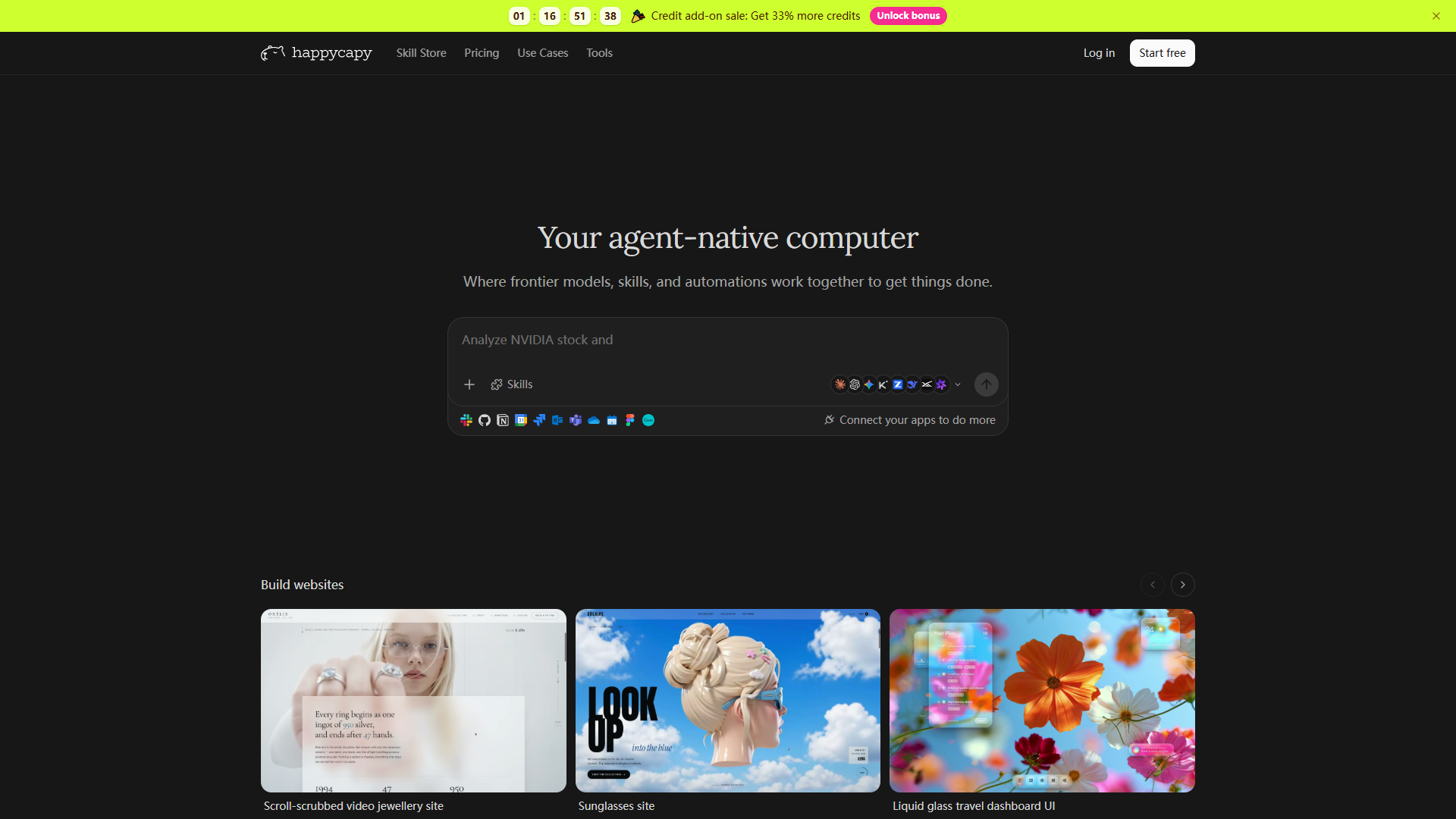Click 'Sunglasses site' caption
This screenshot has height=819, width=1456.
pos(617,806)
